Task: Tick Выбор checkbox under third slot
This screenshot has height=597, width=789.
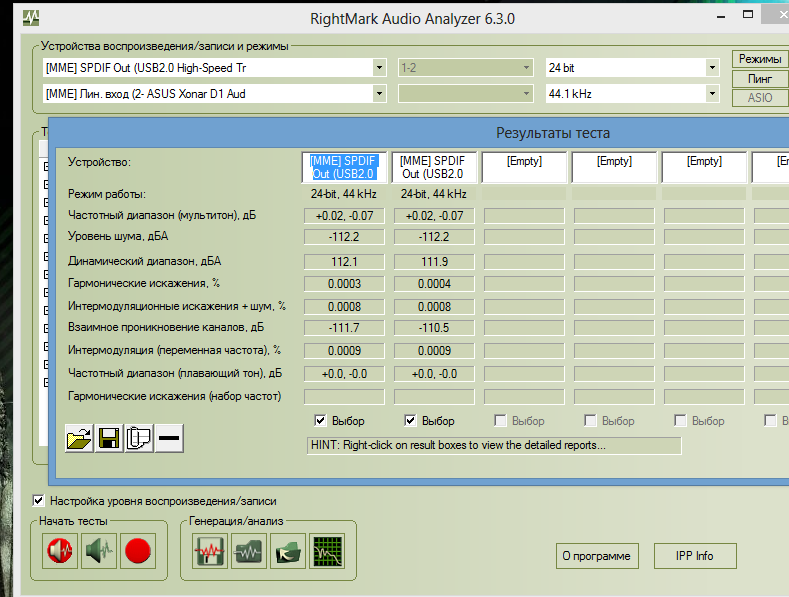Action: click(500, 420)
